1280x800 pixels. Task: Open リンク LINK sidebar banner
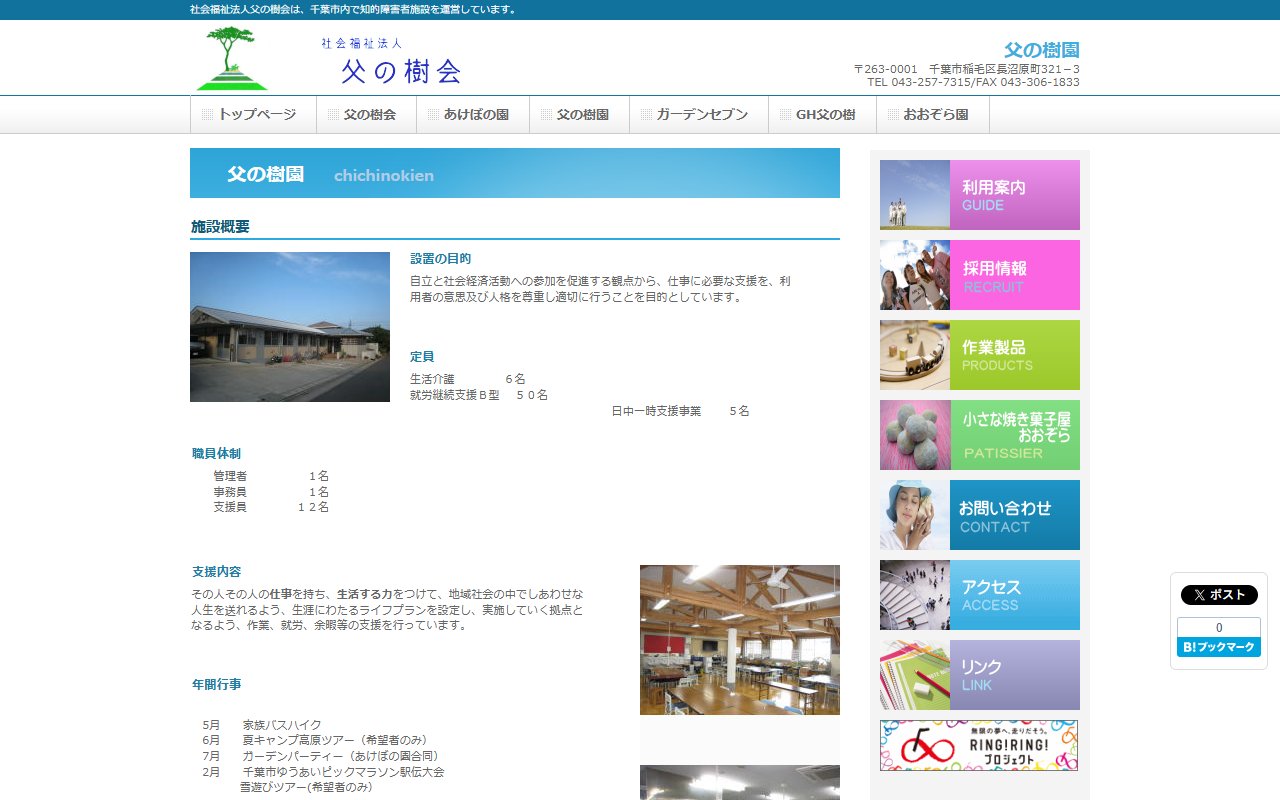click(x=980, y=675)
